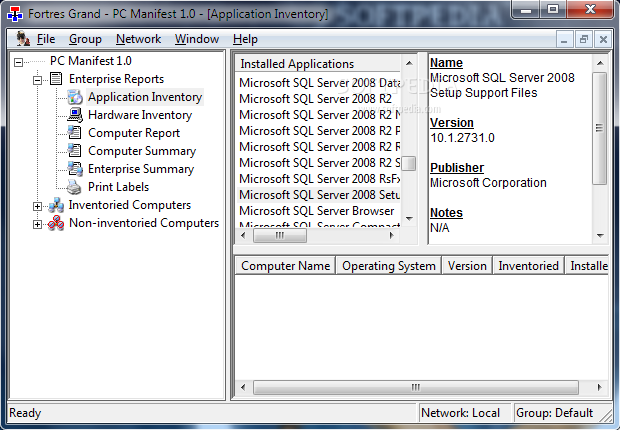The height and width of the screenshot is (430, 620).
Task: Click the Fortres Grand title bar icon
Action: [15, 14]
